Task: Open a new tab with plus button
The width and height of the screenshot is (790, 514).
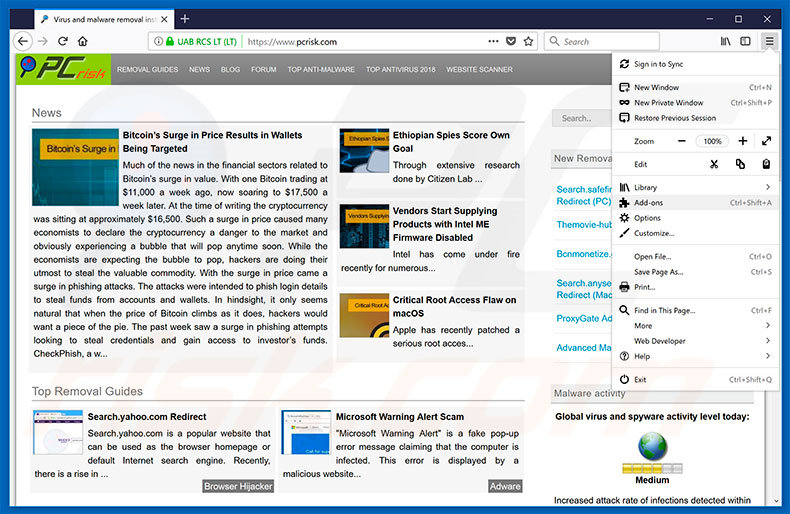Action: click(x=185, y=19)
